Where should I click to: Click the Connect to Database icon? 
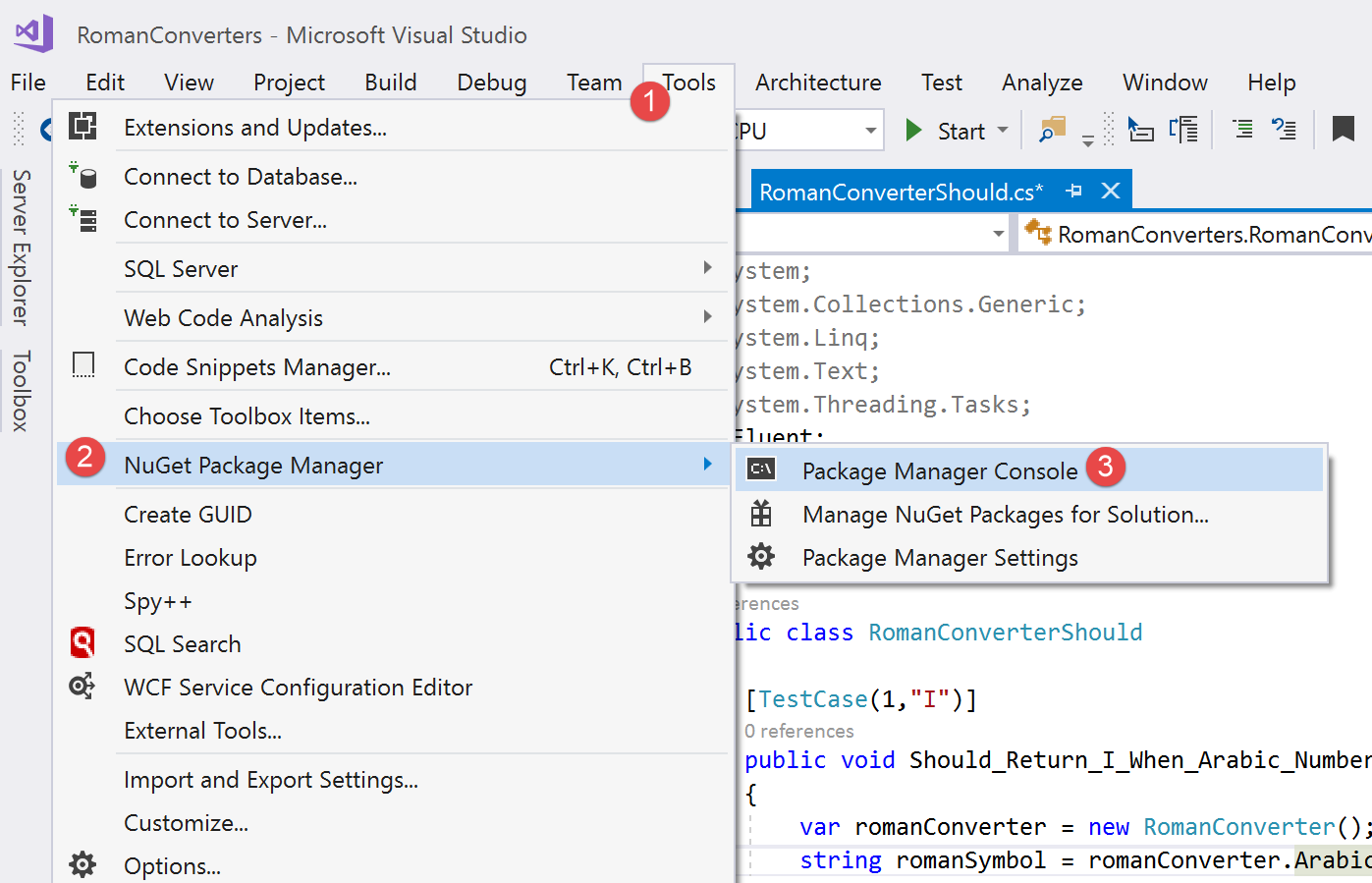(x=83, y=176)
